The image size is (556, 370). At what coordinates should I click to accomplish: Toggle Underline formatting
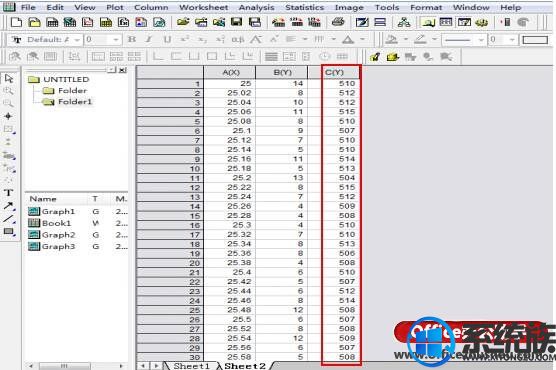coord(167,39)
